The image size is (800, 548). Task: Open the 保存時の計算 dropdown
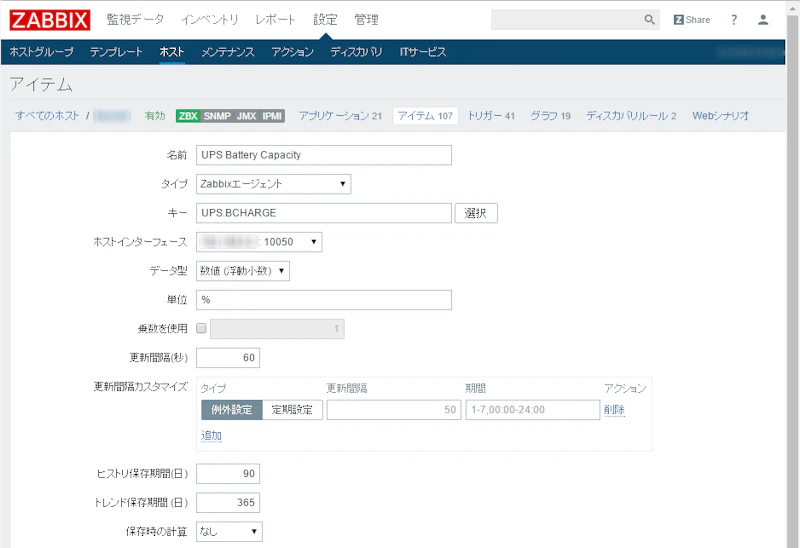[x=229, y=532]
